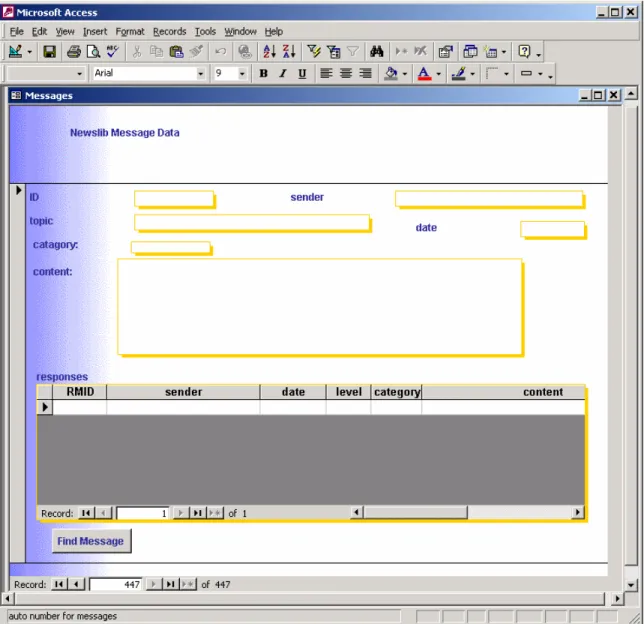
Task: Sort records ascending A to Z
Action: (x=269, y=52)
